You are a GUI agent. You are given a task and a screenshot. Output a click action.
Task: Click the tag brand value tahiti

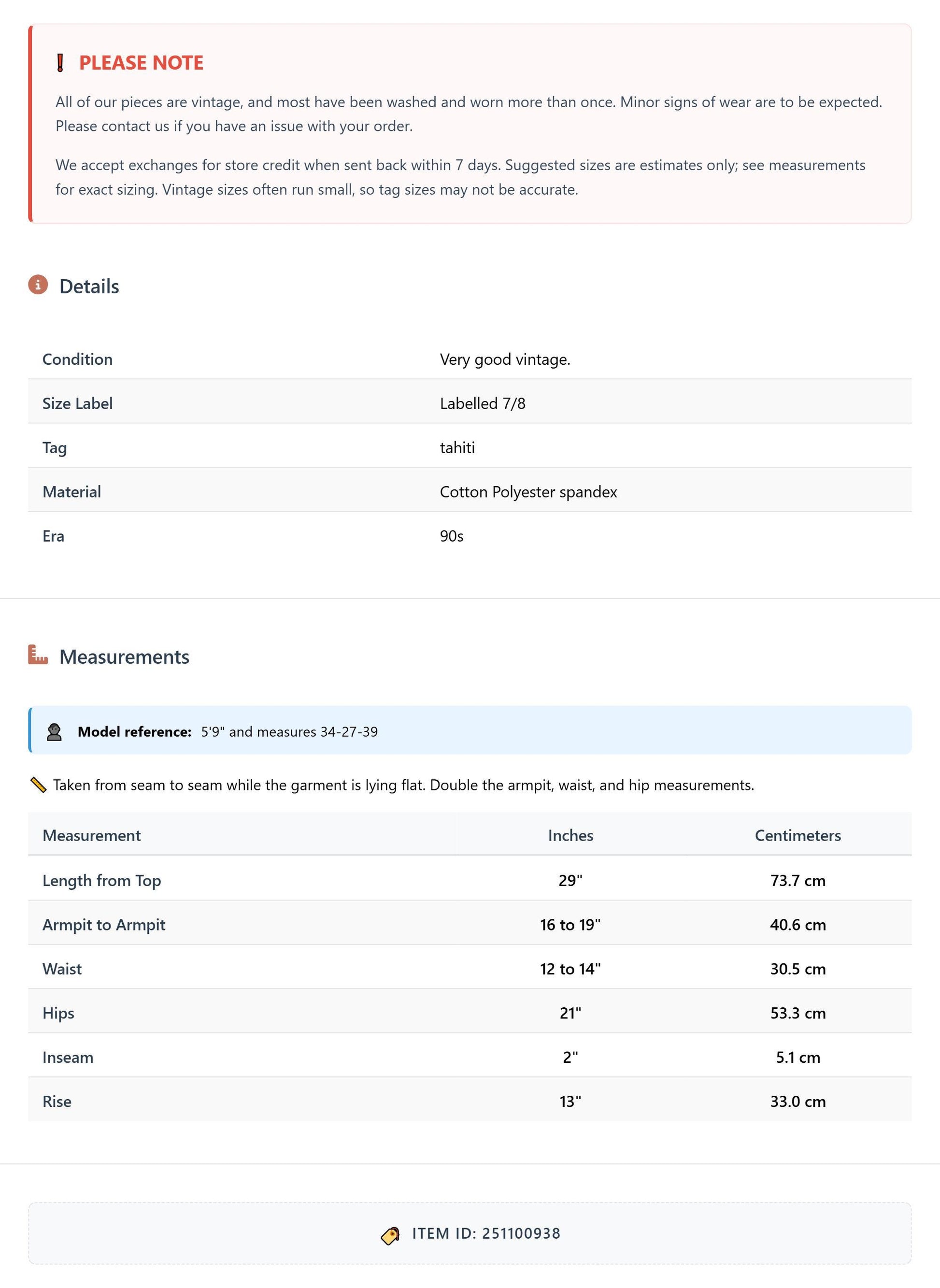457,448
